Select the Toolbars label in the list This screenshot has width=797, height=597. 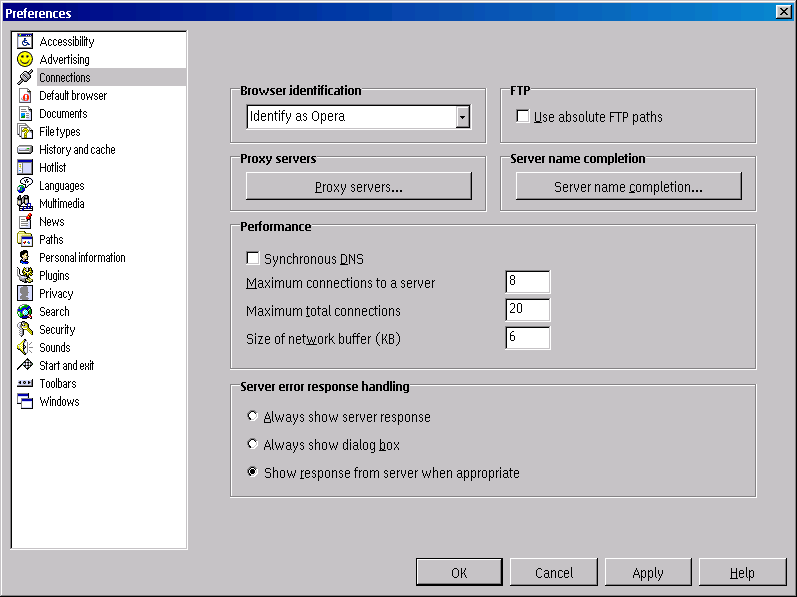point(58,384)
